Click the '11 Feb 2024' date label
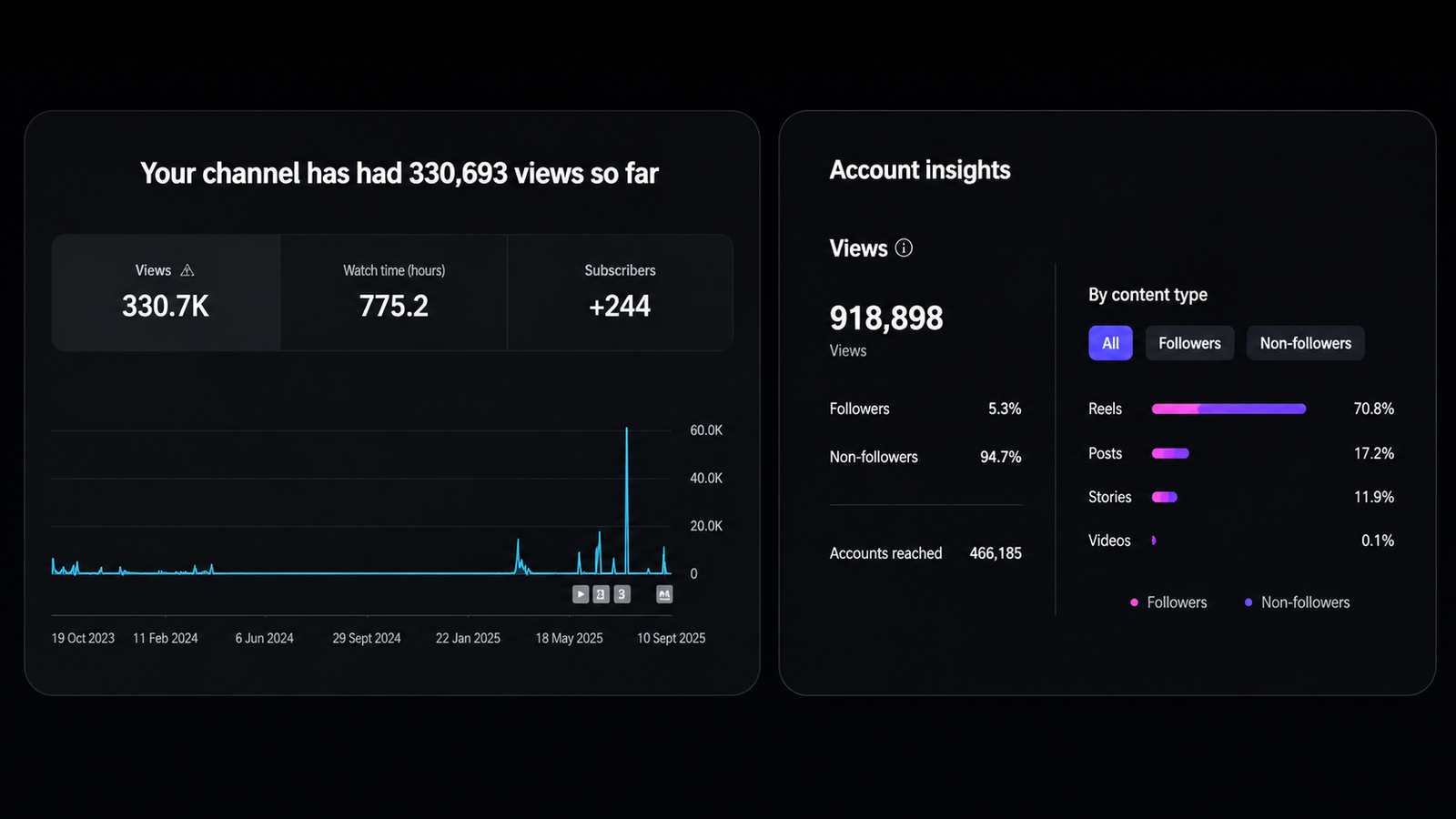Screen dimensions: 1456x819 tap(165, 638)
